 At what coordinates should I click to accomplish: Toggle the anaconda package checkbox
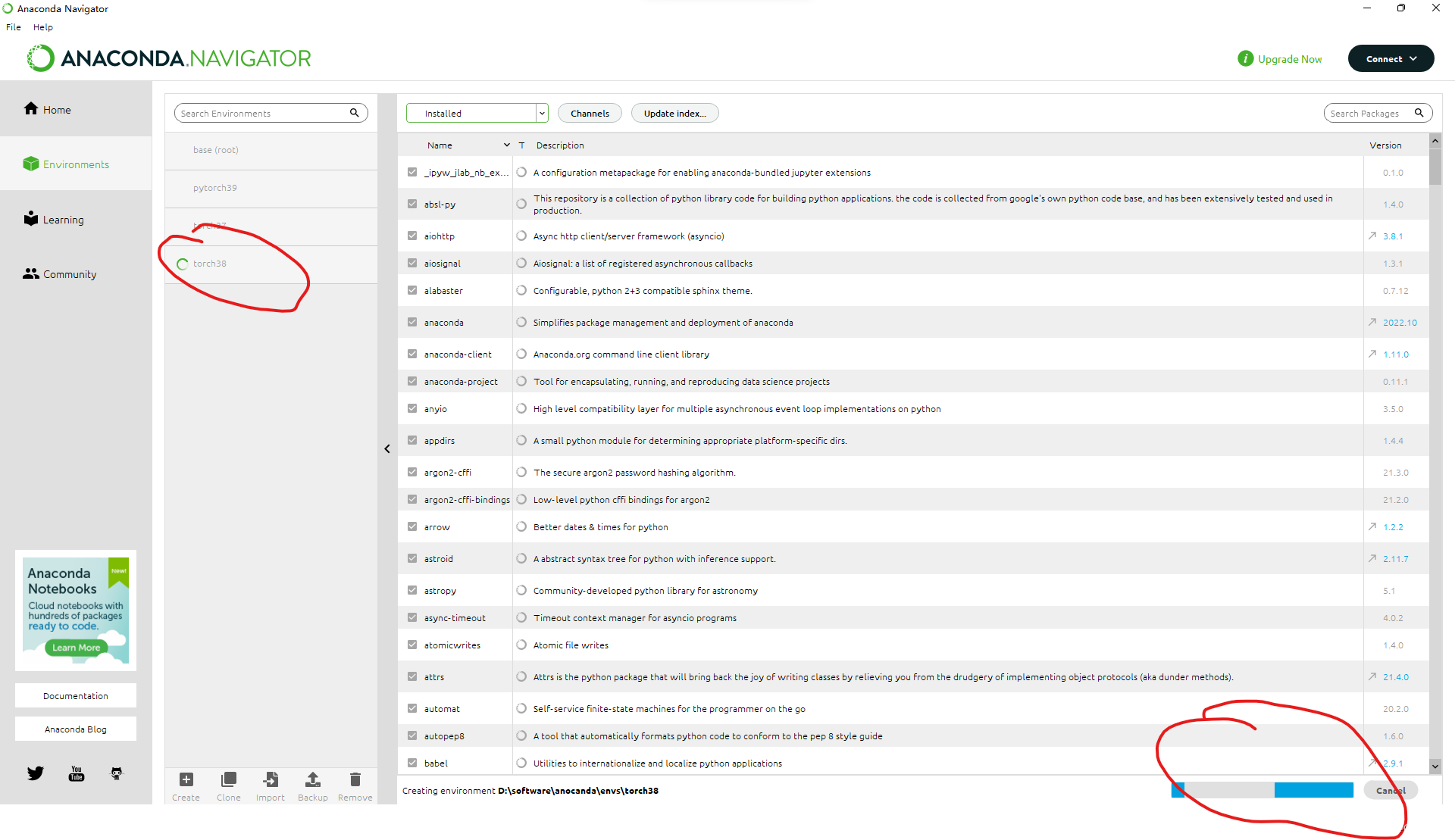click(412, 322)
